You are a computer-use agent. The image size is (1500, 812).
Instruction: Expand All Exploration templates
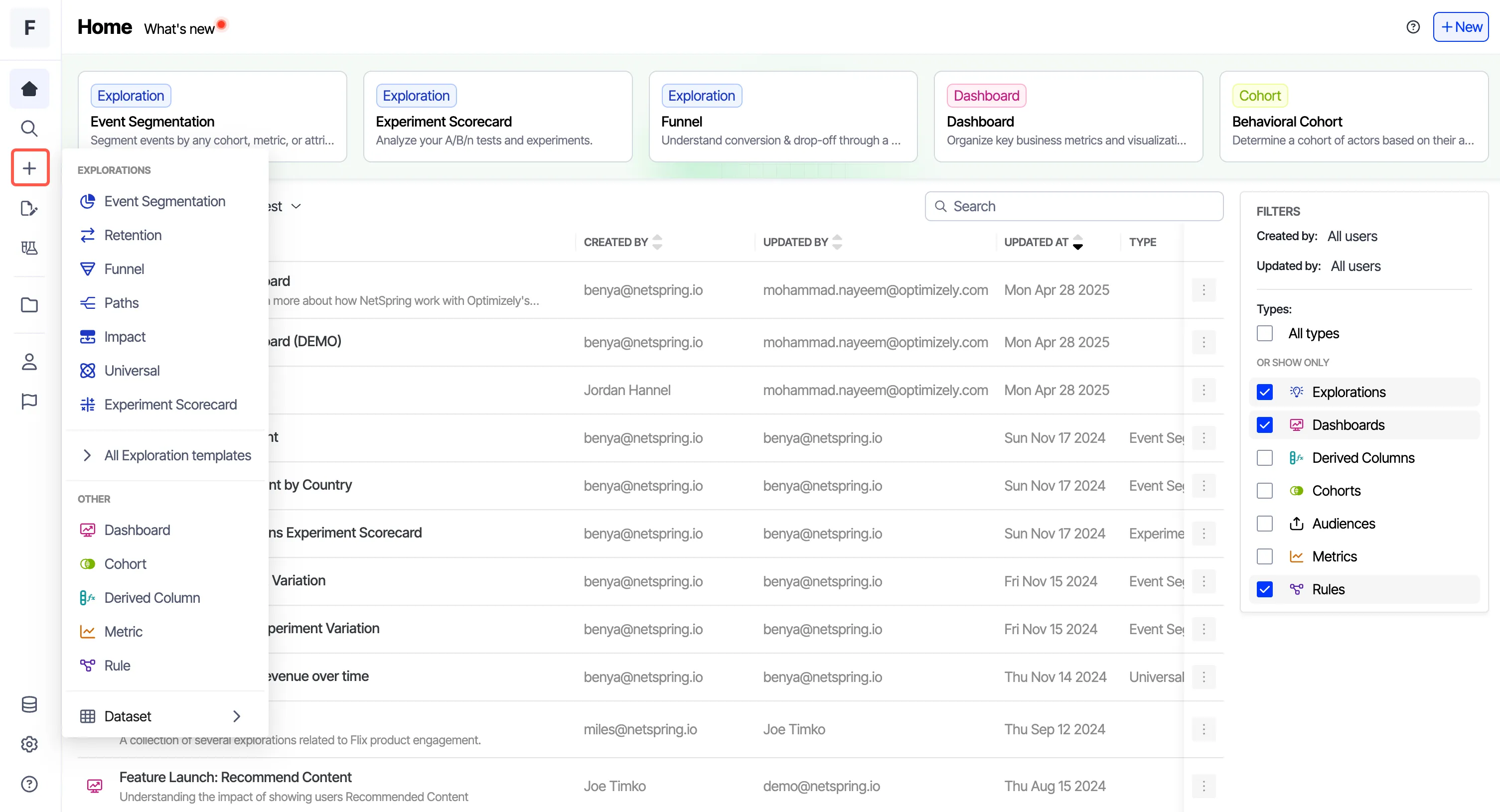click(165, 455)
